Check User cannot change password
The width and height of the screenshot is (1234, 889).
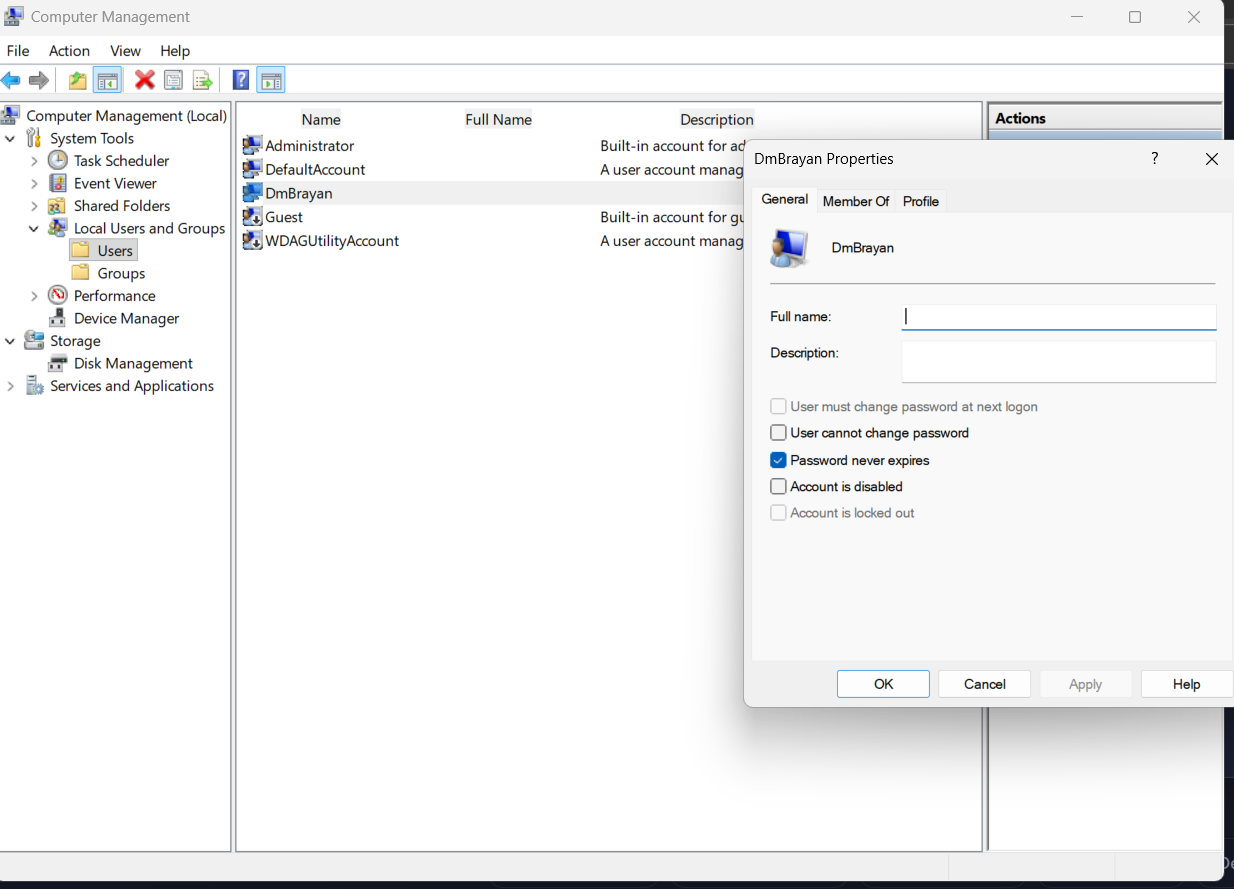coord(778,433)
